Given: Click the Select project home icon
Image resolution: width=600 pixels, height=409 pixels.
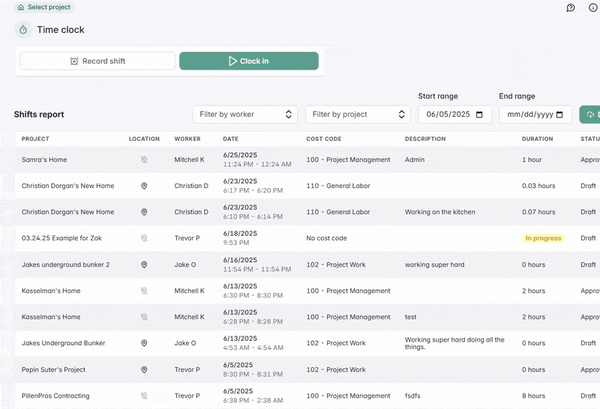Looking at the screenshot, I should (x=21, y=7).
